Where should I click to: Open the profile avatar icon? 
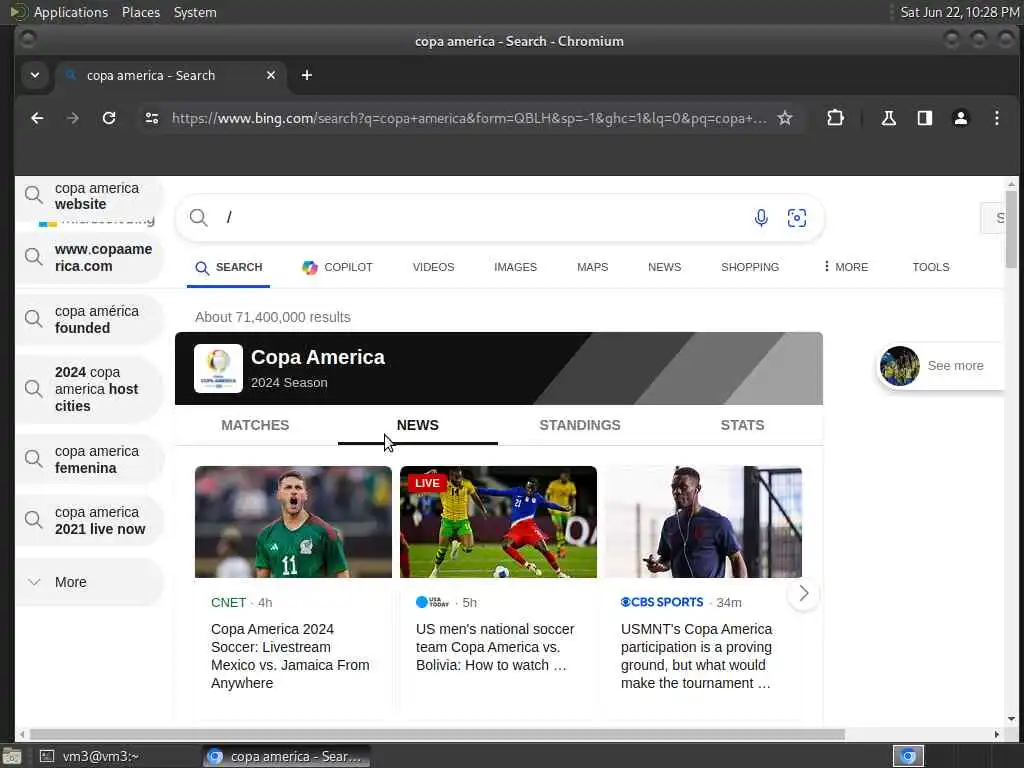tap(961, 118)
